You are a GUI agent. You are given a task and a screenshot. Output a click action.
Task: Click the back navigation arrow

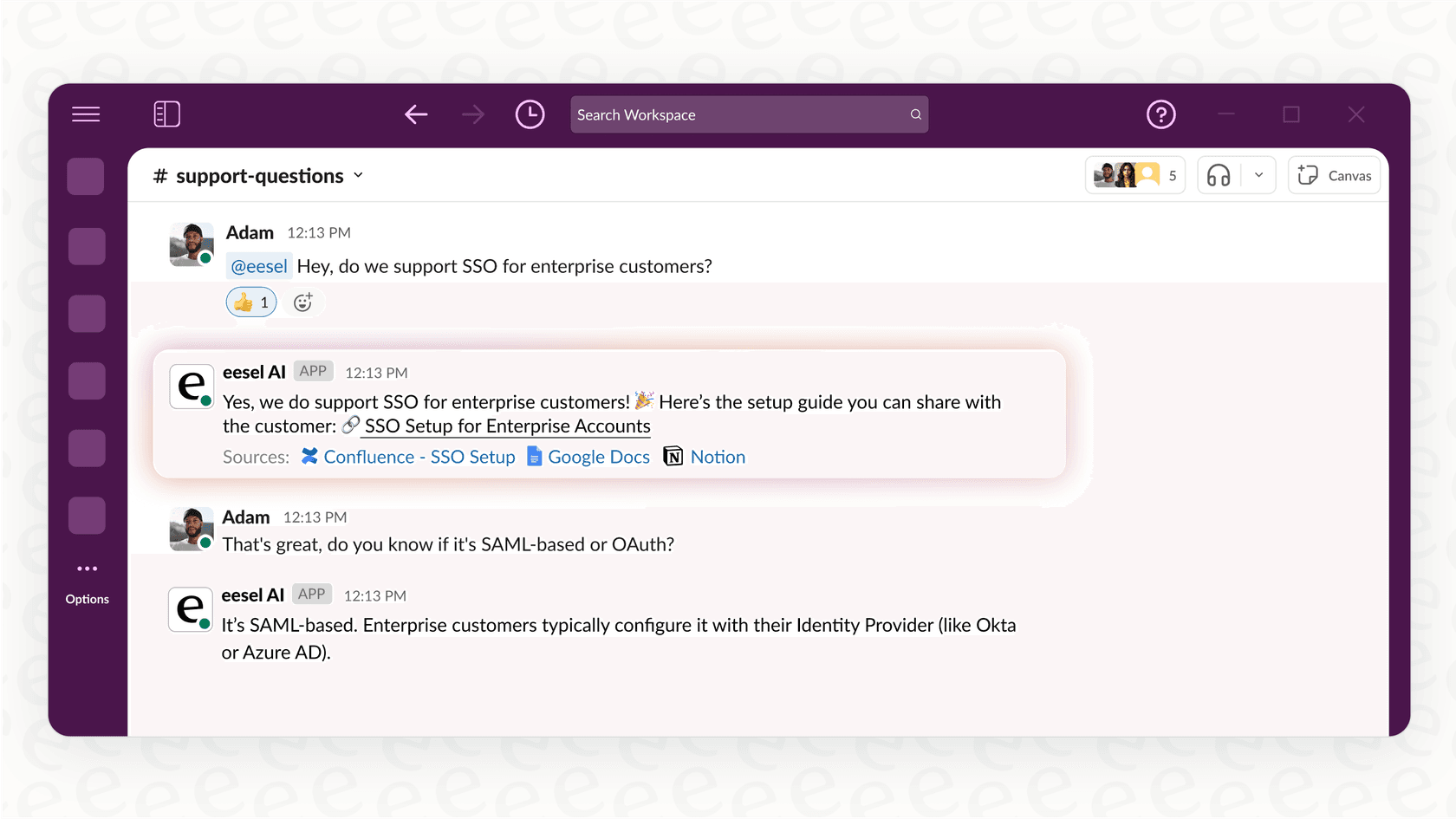coord(416,114)
